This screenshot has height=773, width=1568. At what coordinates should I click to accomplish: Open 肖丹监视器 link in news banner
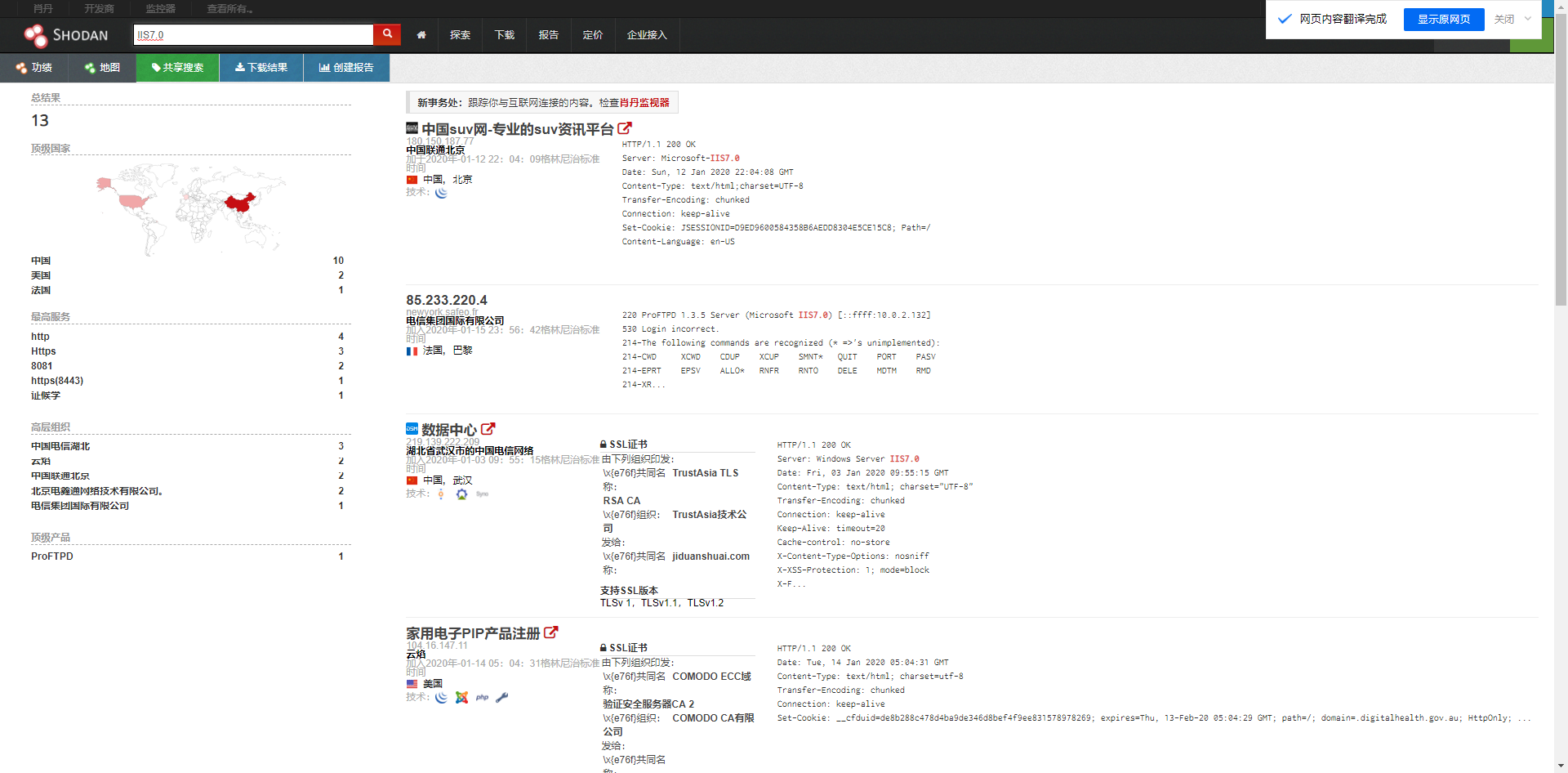tap(644, 103)
